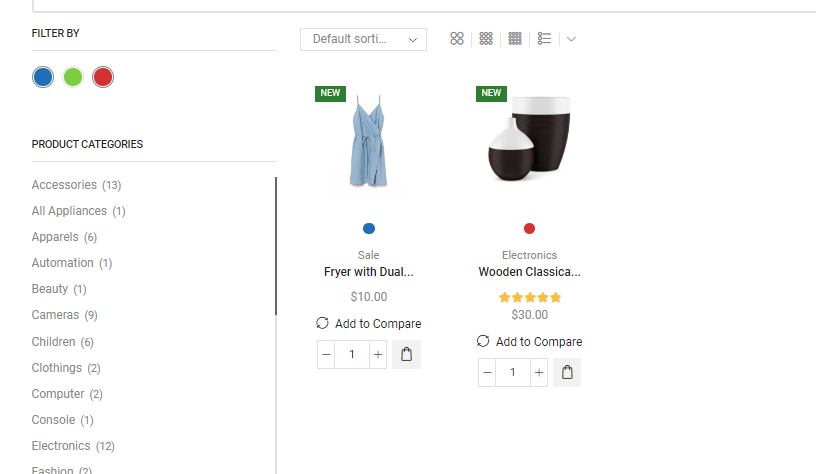
Task: Open the Wooden Classica product title
Action: point(529,272)
